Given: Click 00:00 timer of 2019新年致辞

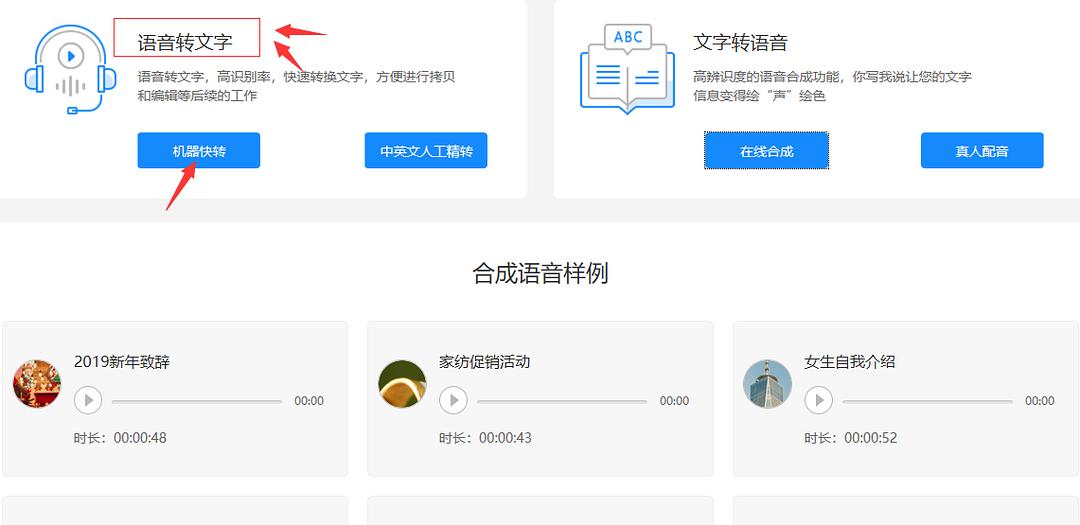Looking at the screenshot, I should (x=309, y=401).
